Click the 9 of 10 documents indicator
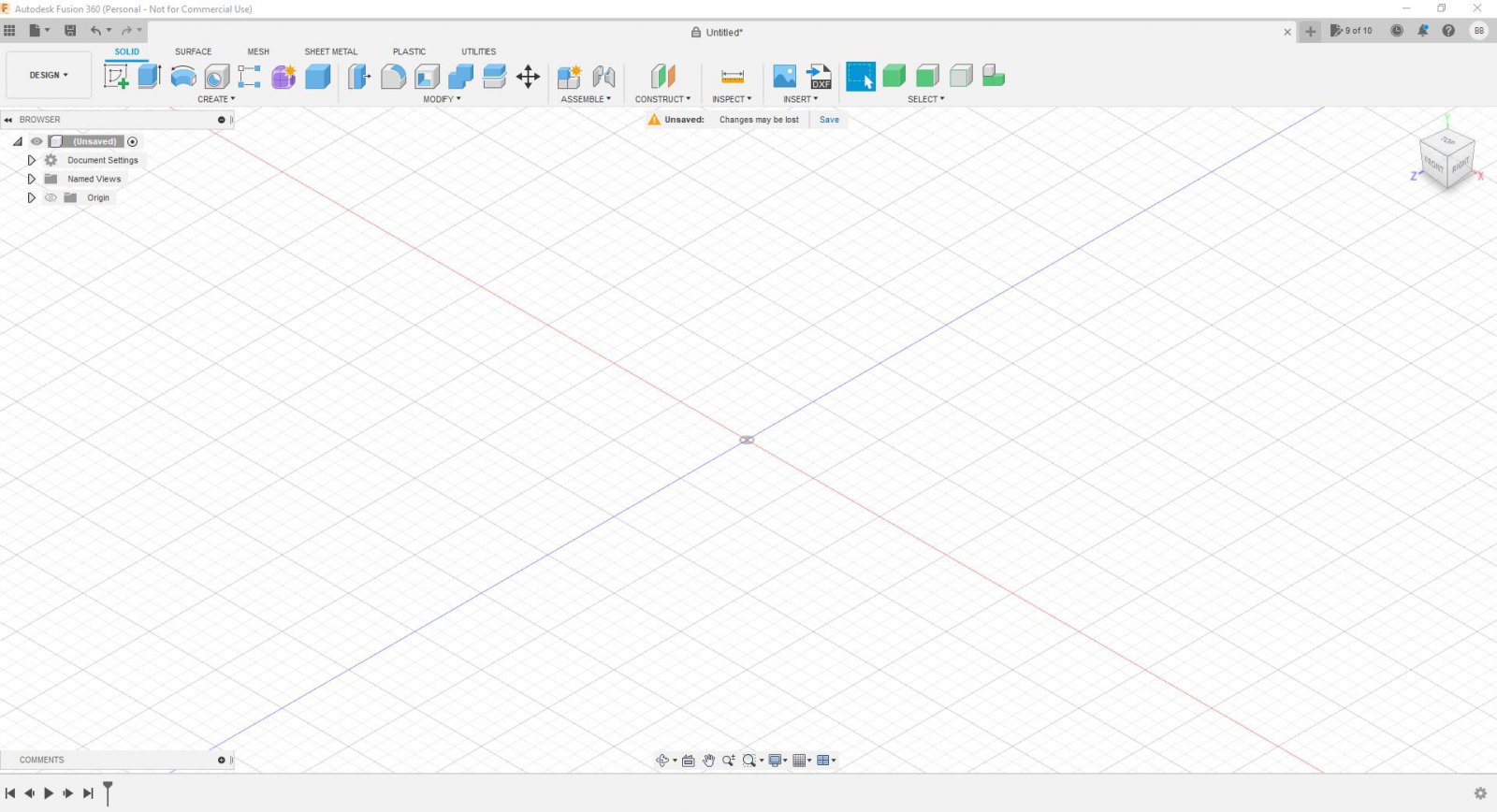Screen dimensions: 1497x812 [x=1351, y=31]
